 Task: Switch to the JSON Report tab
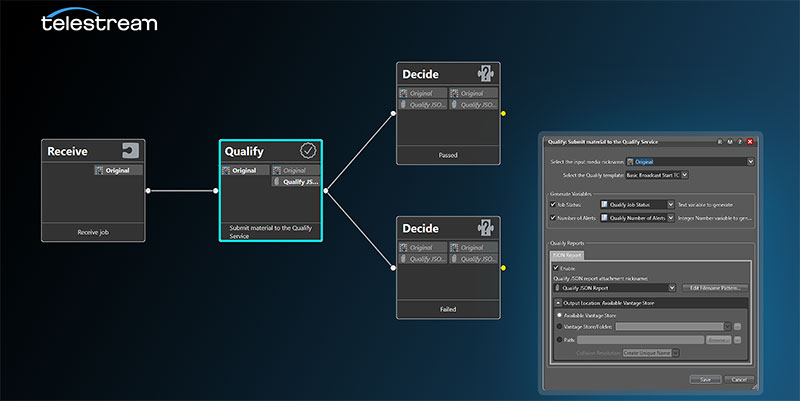(x=567, y=256)
